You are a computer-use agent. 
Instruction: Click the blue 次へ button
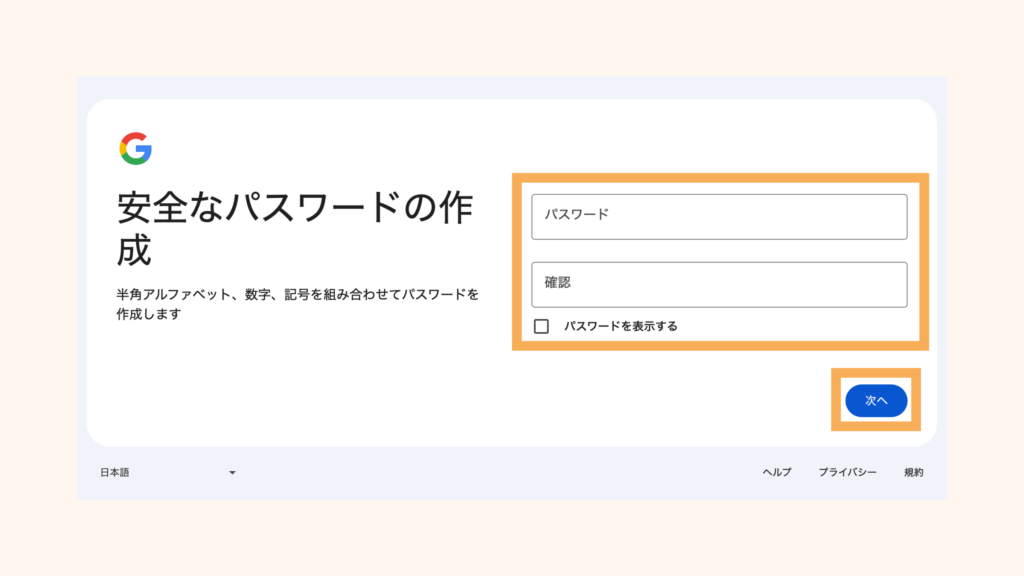pyautogui.click(x=875, y=400)
